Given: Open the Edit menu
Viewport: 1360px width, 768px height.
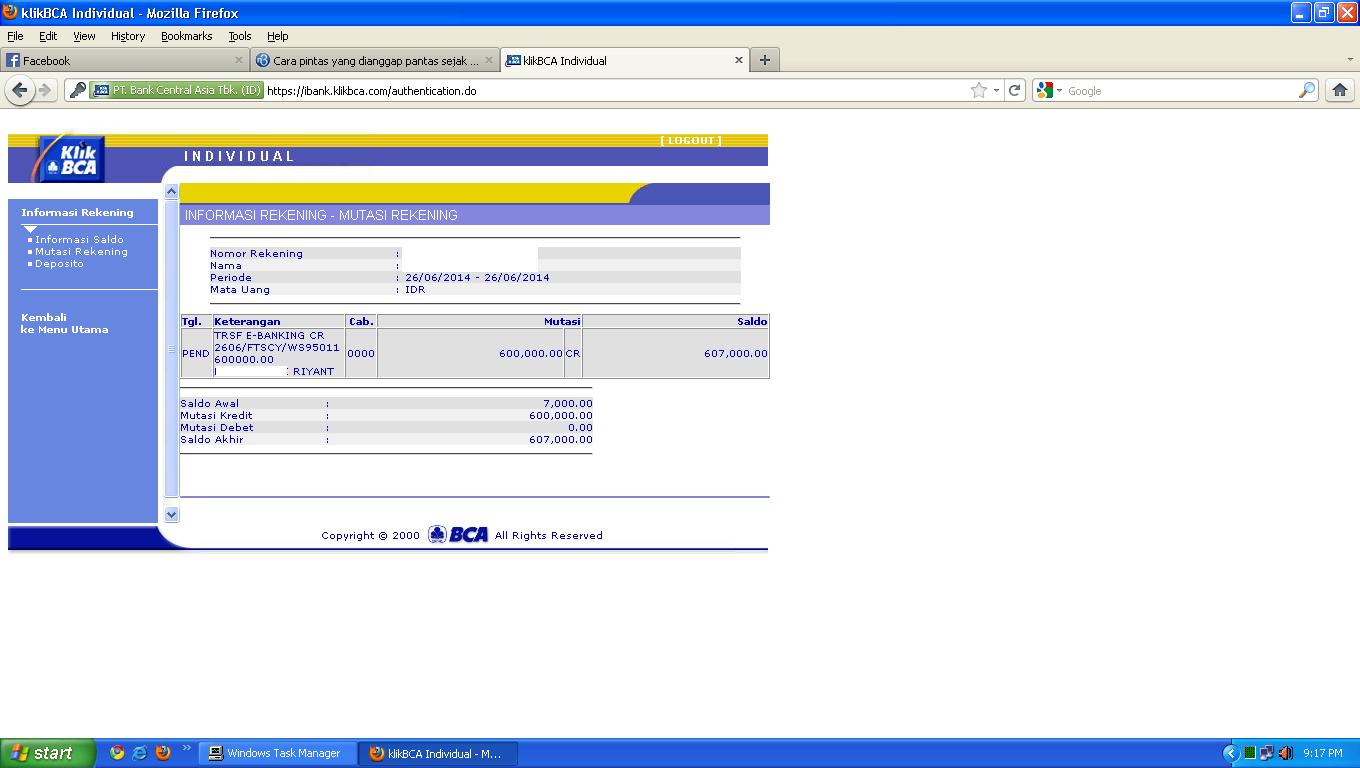Looking at the screenshot, I should pos(48,36).
